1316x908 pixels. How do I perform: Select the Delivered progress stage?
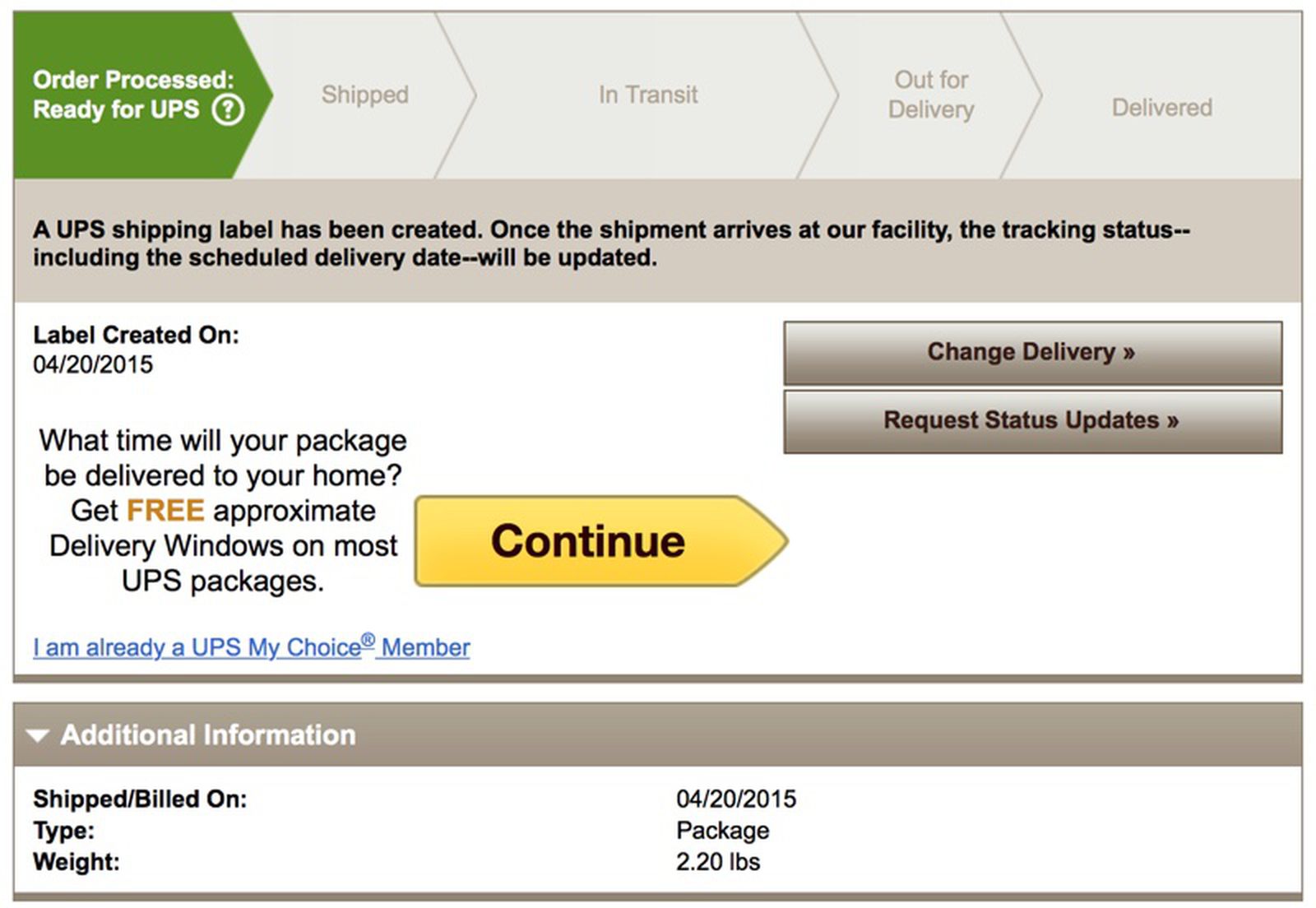[x=1161, y=108]
